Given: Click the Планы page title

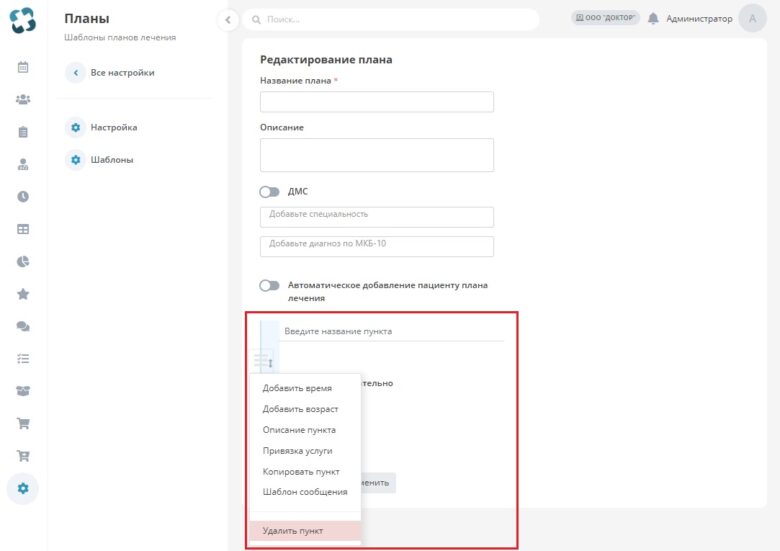Looking at the screenshot, I should tap(87, 18).
